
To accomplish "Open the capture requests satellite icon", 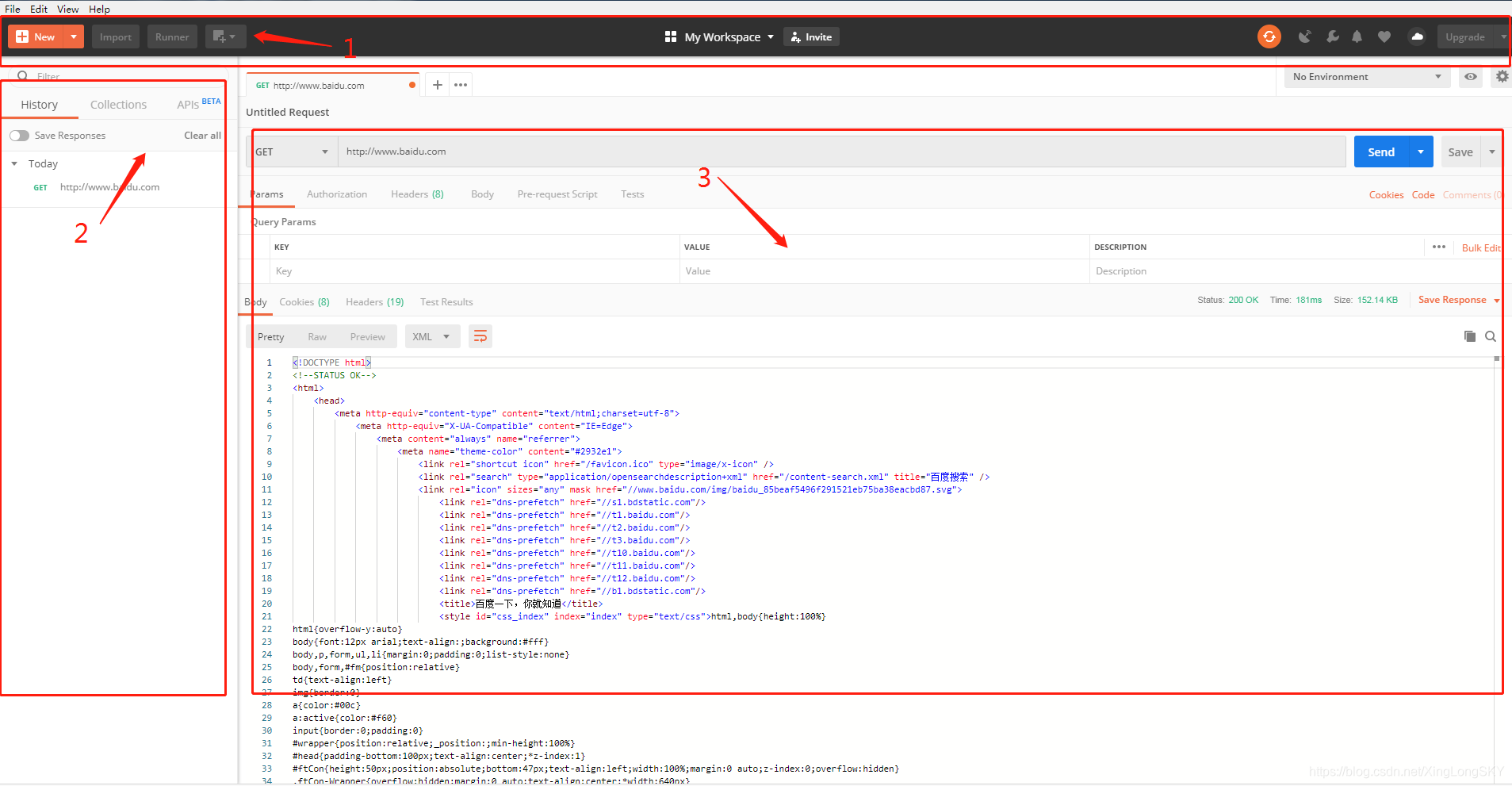I will click(1304, 36).
